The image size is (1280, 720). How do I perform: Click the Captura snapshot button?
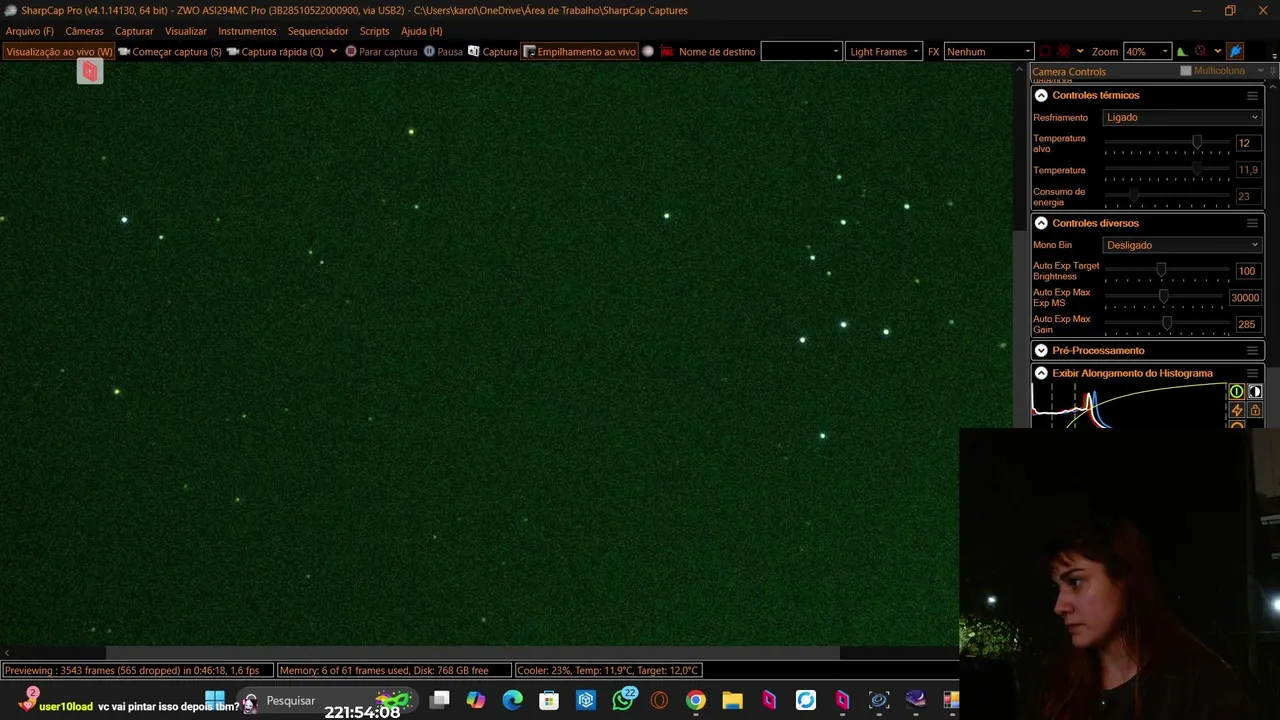coord(493,51)
